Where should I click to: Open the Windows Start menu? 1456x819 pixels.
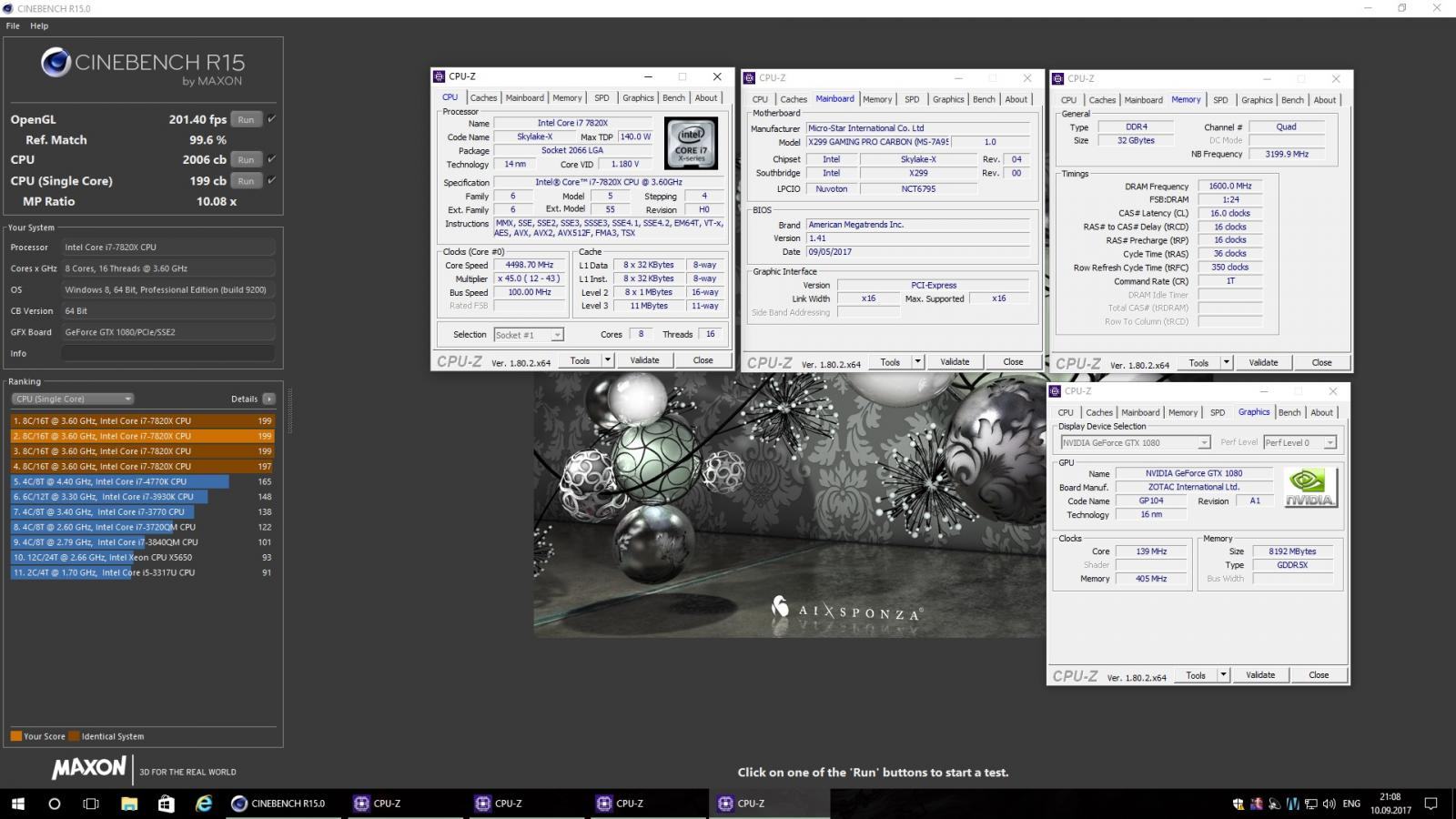[x=17, y=804]
